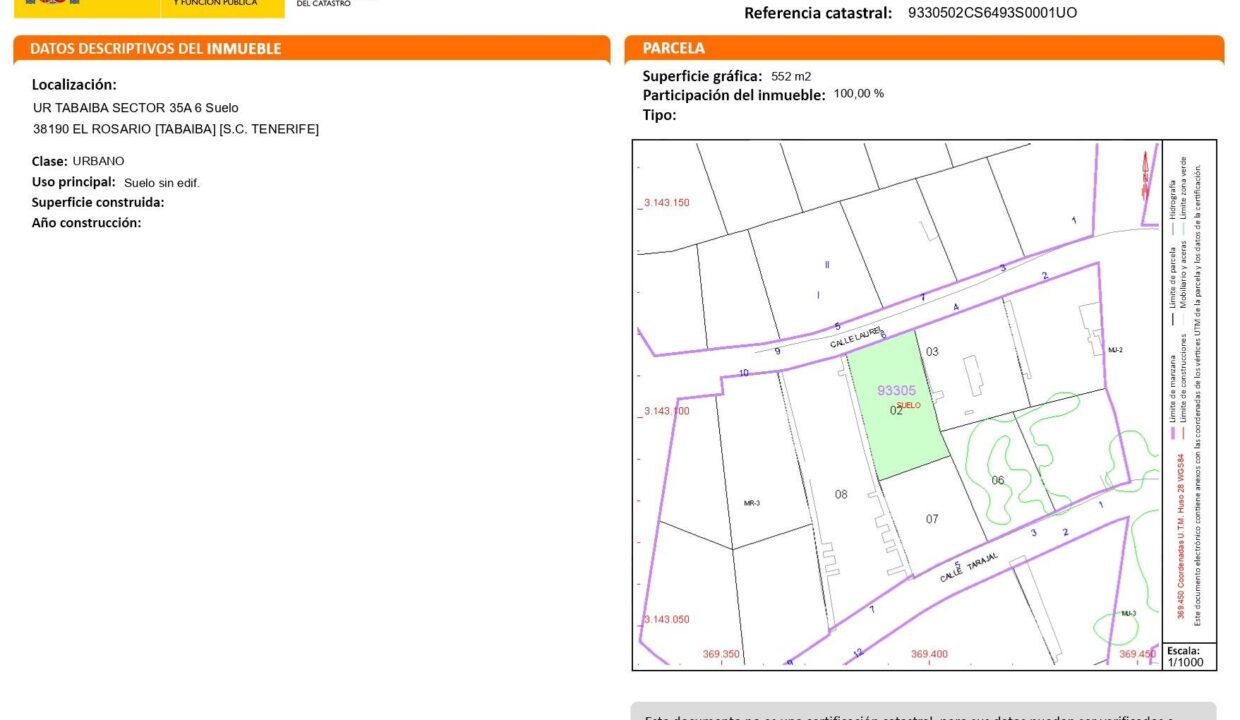Click the coordinate label '369.400'

point(929,654)
